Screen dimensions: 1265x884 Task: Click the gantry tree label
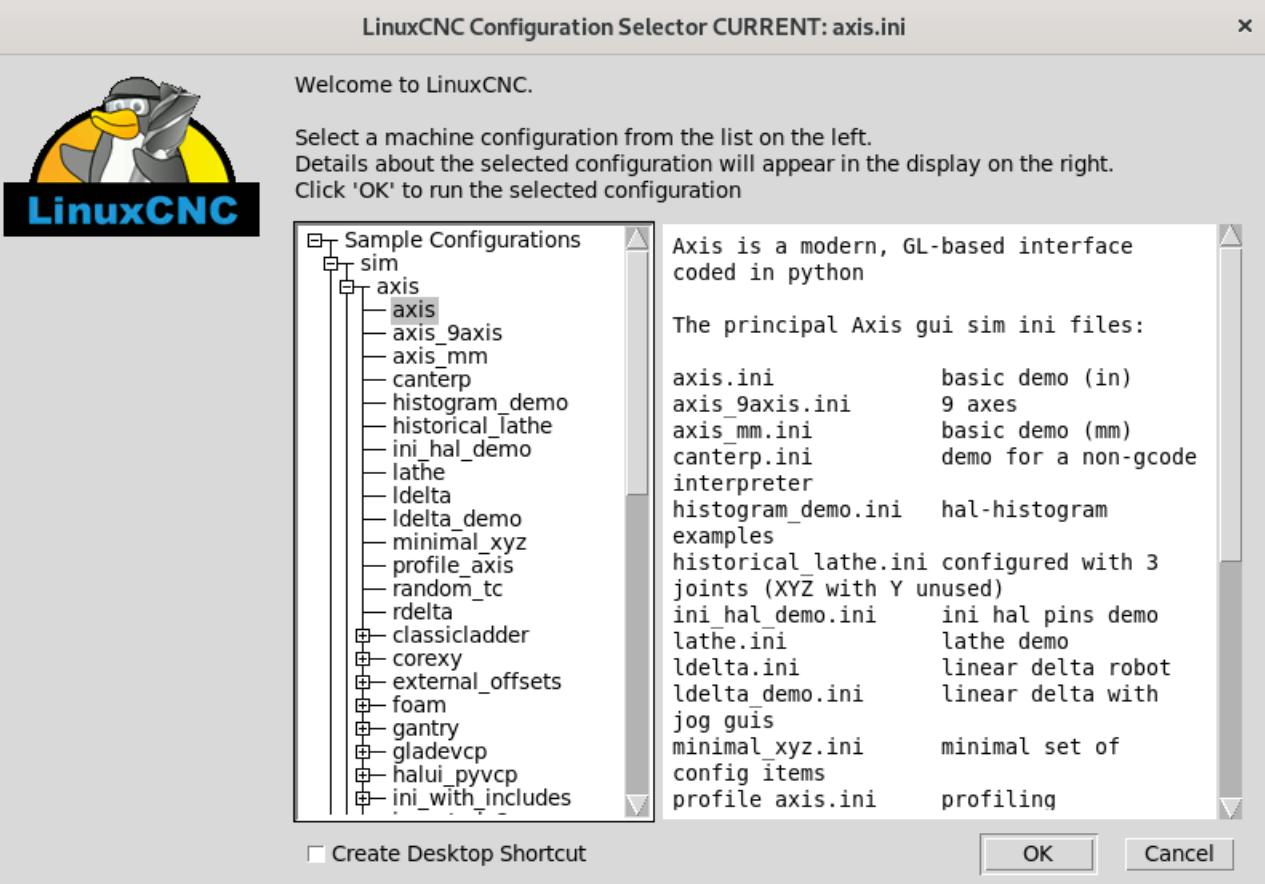coord(425,728)
